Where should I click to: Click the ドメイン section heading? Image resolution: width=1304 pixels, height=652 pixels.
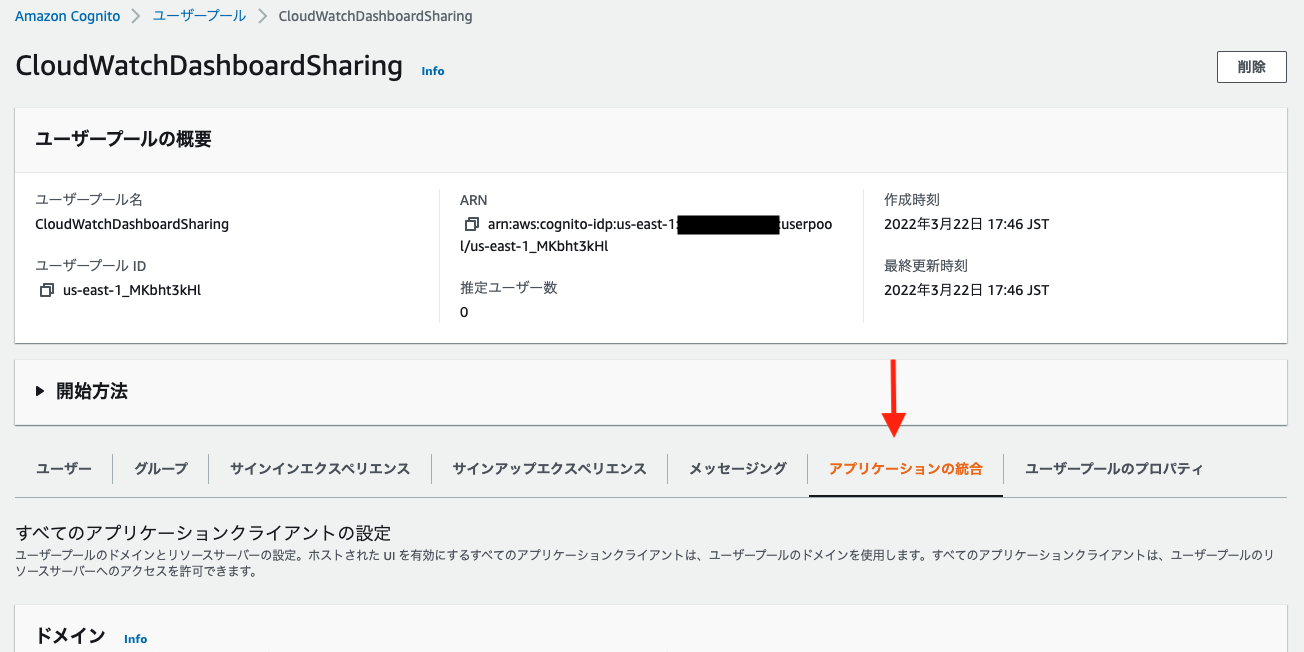click(x=70, y=636)
